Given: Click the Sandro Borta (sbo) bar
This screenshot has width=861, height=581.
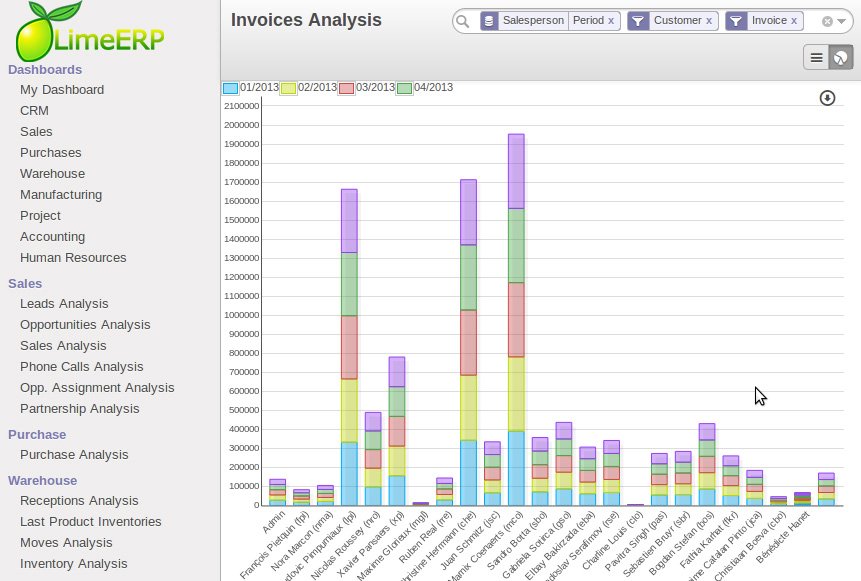Looking at the screenshot, I should pyautogui.click(x=540, y=471).
